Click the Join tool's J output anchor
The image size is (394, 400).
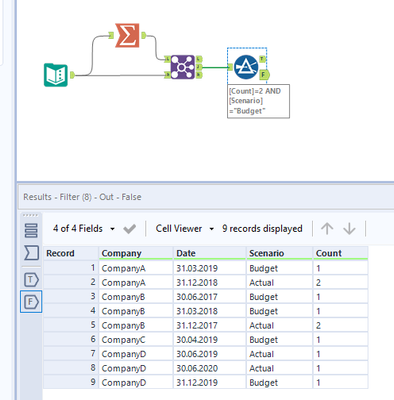(x=199, y=67)
